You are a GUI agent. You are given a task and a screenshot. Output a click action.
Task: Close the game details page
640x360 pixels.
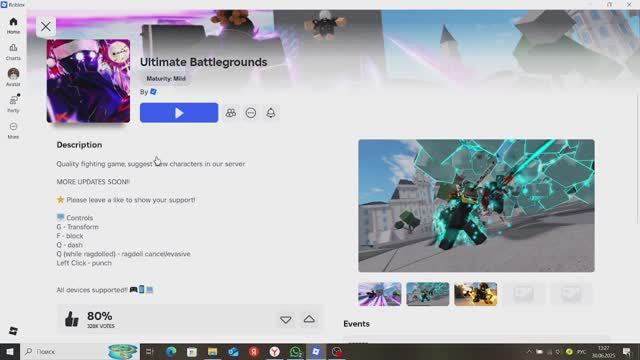[x=46, y=27]
